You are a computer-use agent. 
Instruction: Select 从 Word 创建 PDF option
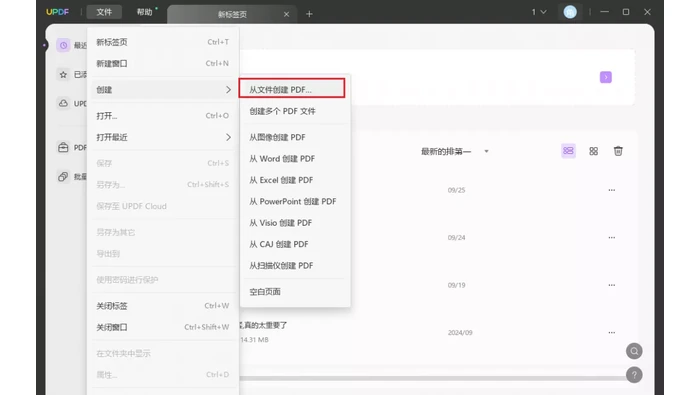click(295, 158)
